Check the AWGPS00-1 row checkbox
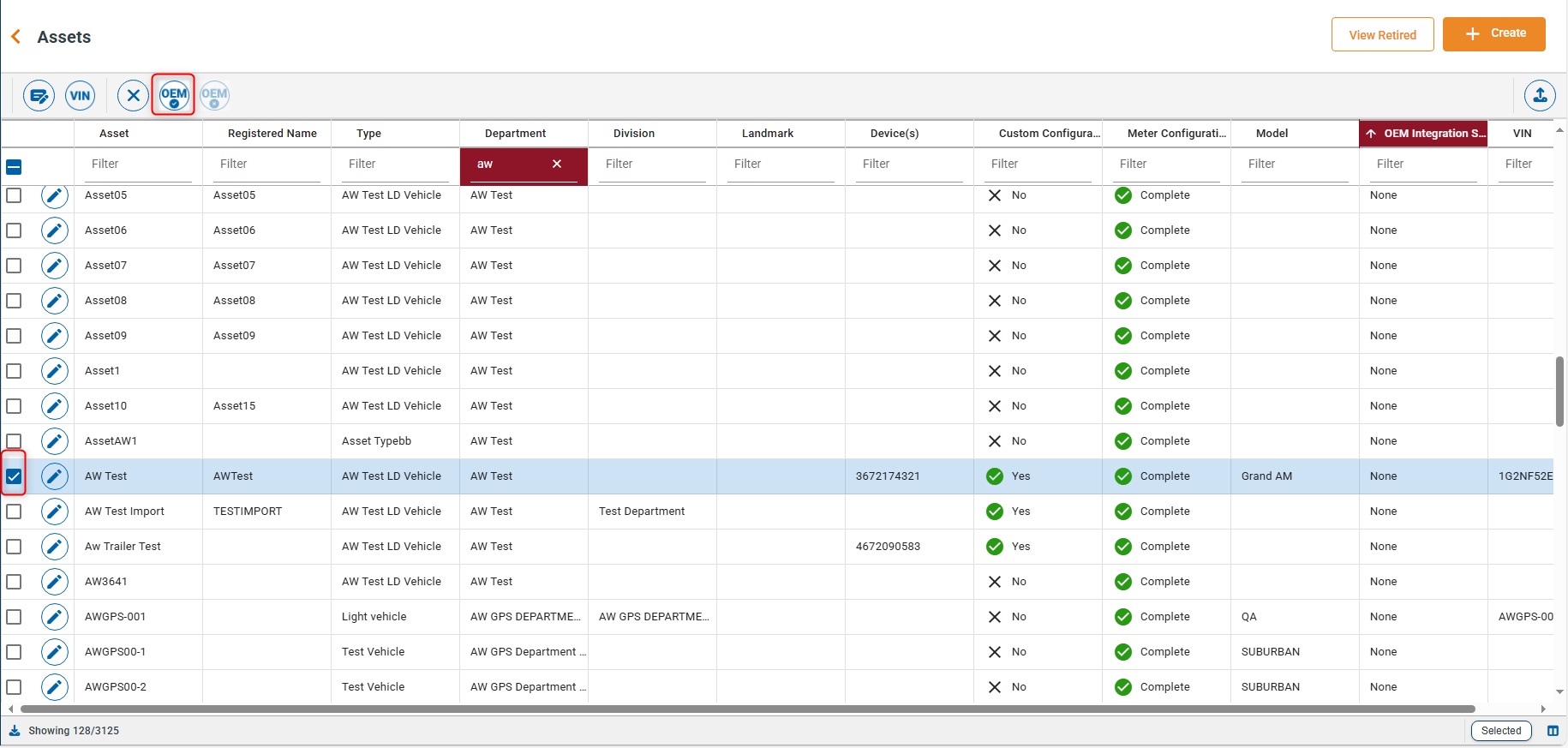Viewport: 1568px width, 748px height. tap(14, 652)
